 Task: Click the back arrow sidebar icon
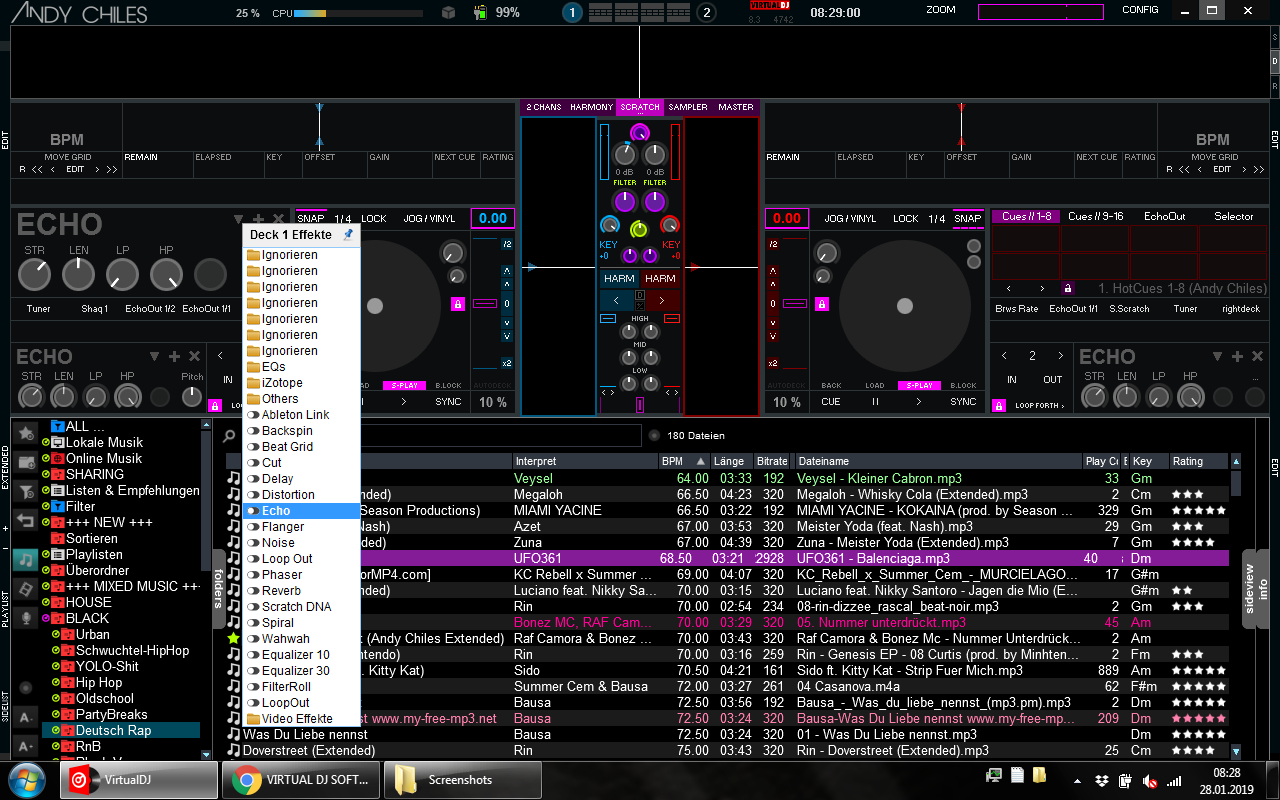tap(26, 520)
